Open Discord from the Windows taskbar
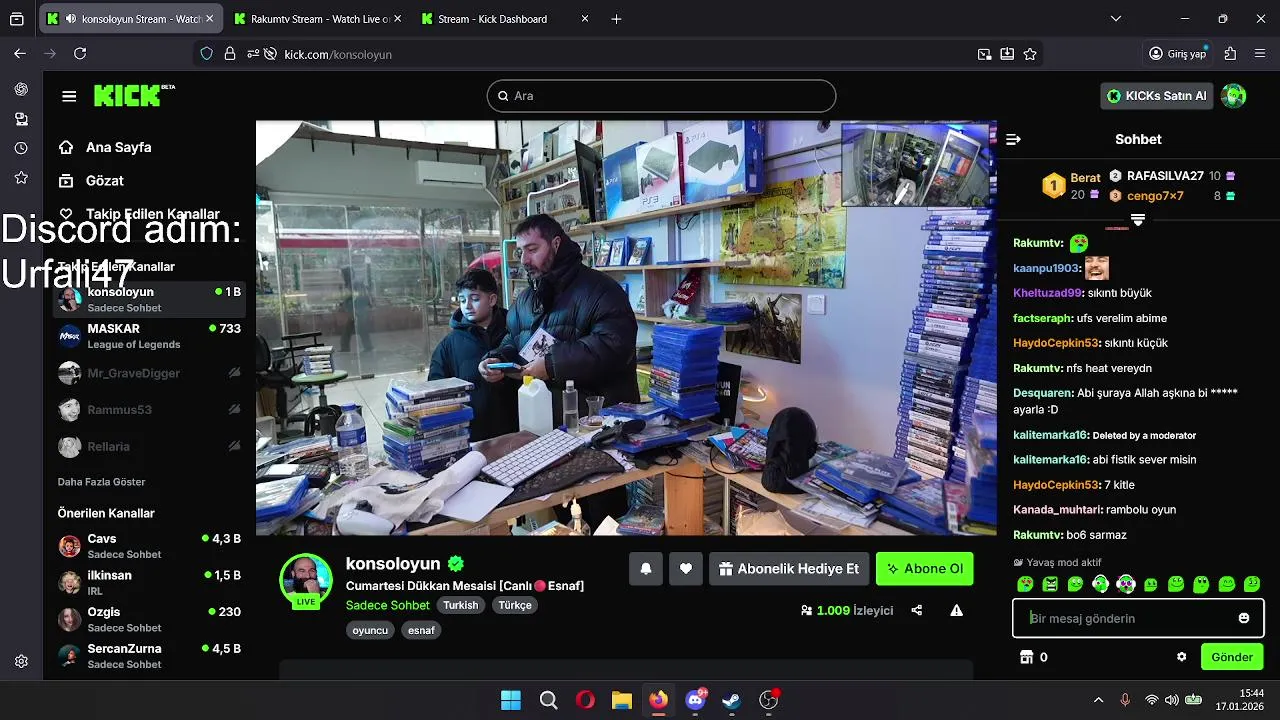 pyautogui.click(x=695, y=700)
